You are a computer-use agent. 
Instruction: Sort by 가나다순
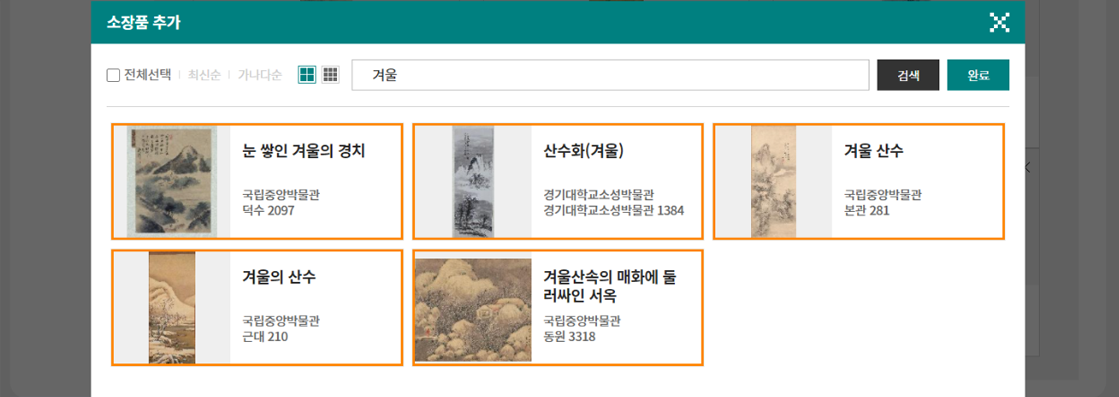260,75
